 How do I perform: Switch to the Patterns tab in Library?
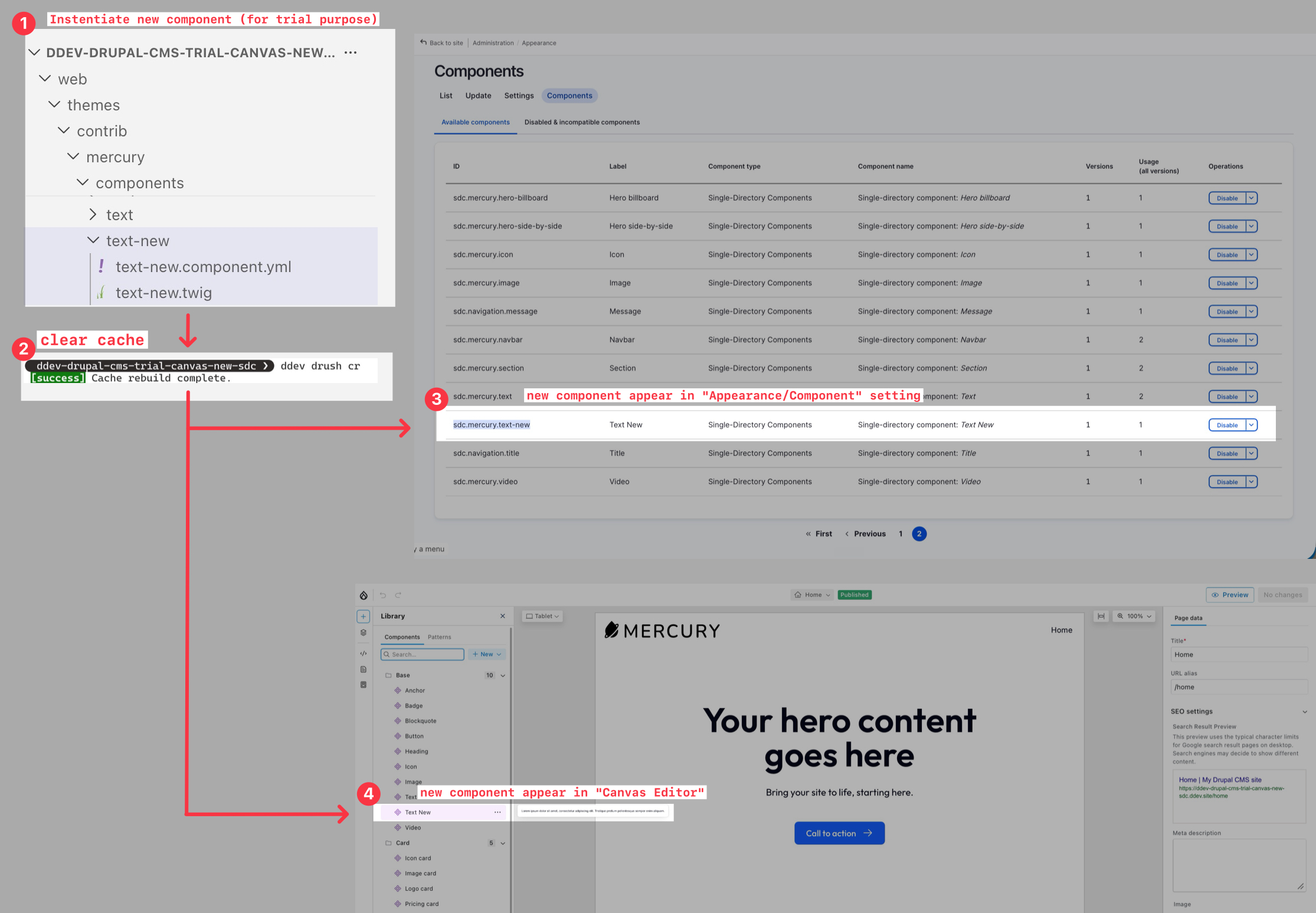coord(440,637)
